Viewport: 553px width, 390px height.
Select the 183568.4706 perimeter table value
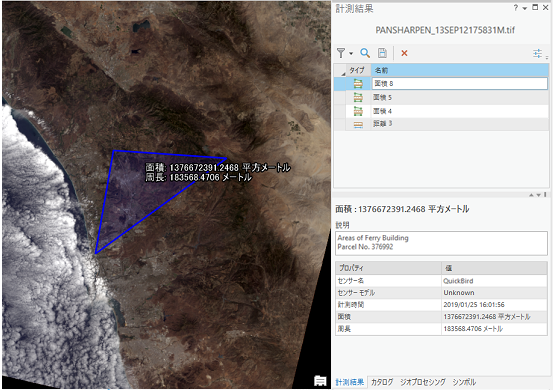[473, 329]
